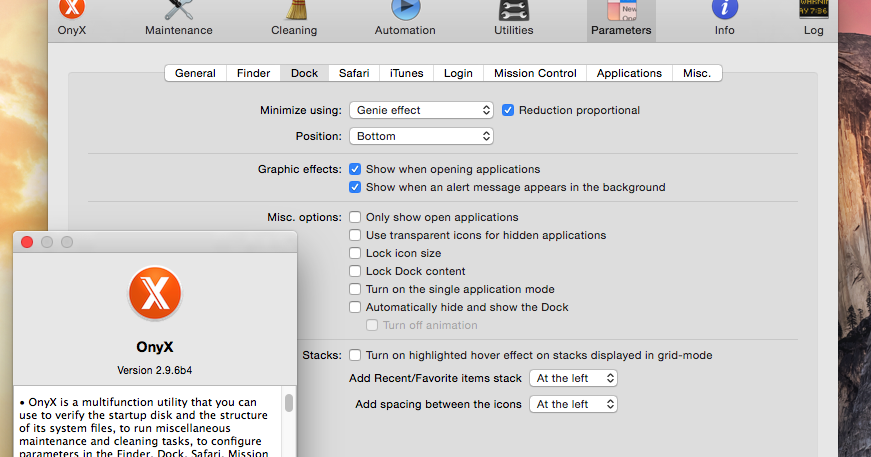871x457 pixels.
Task: Enable transparent icons for hidden applications
Action: tap(355, 235)
